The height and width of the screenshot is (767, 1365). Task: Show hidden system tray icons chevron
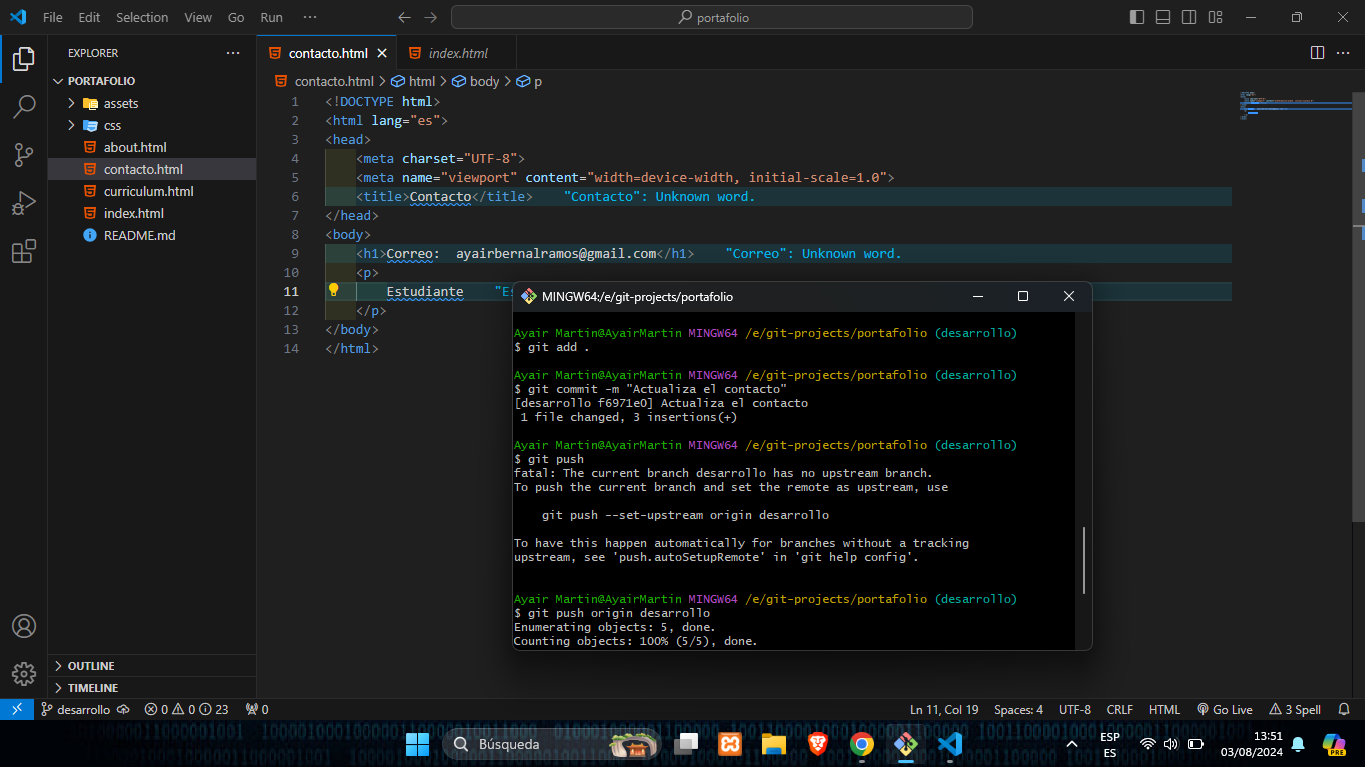click(1072, 744)
